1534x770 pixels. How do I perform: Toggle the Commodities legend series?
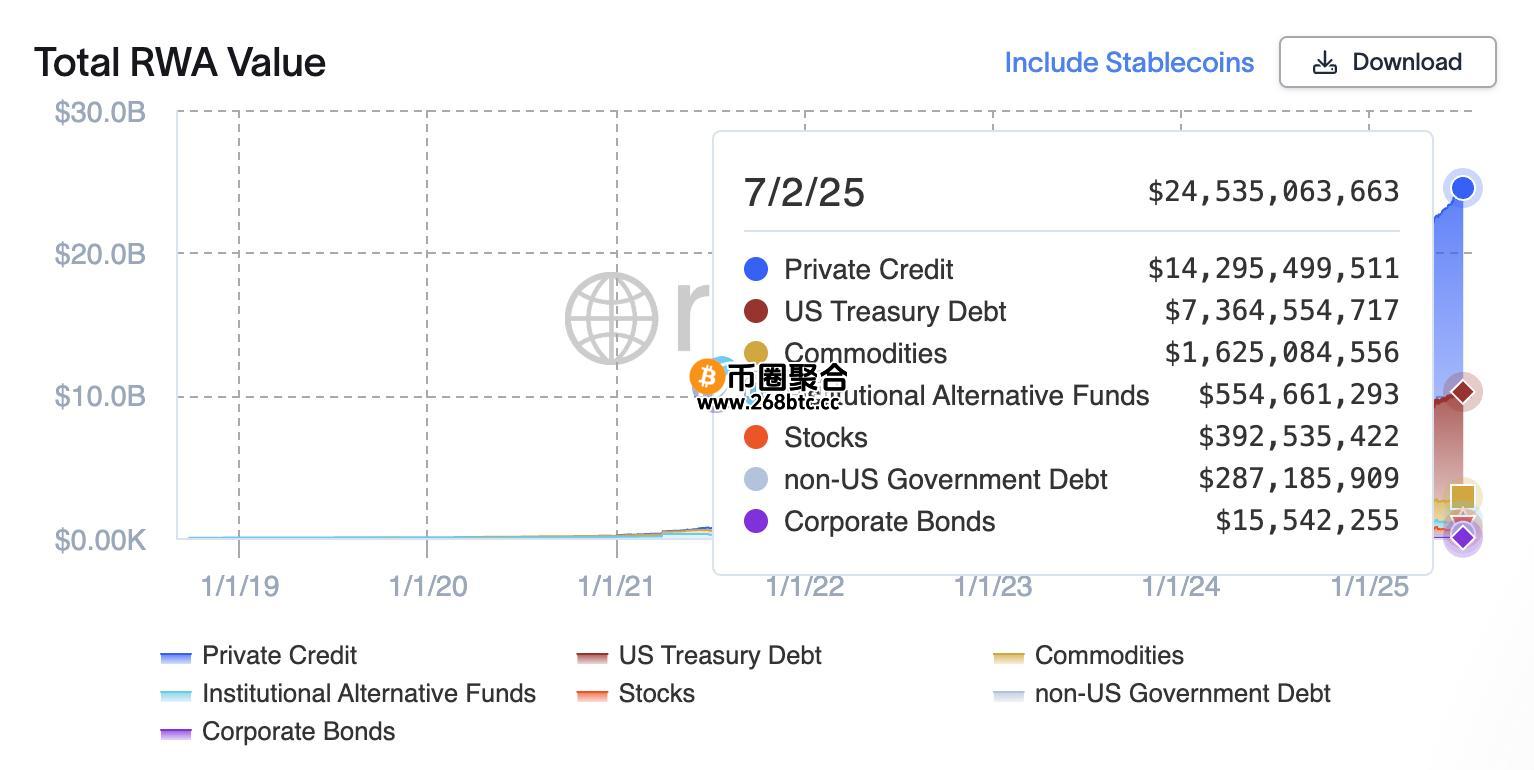click(x=1088, y=656)
